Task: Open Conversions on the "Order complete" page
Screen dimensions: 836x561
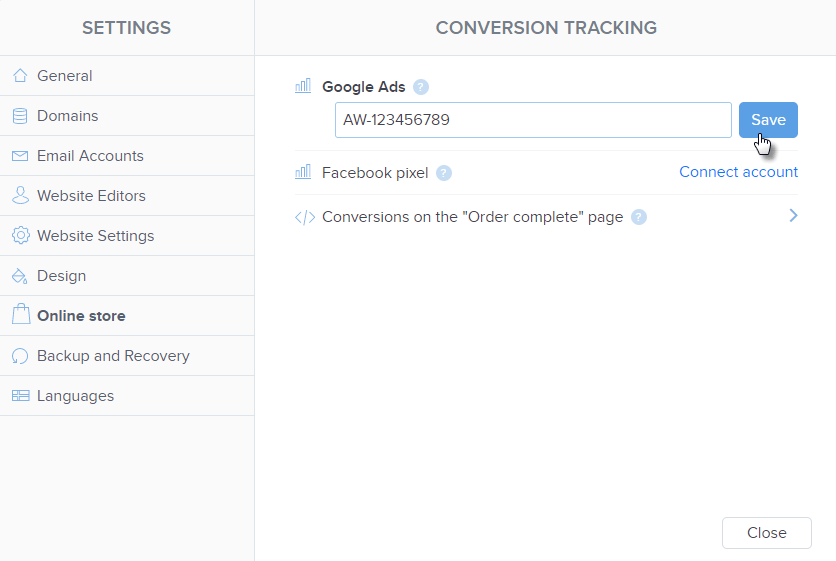Action: click(472, 217)
